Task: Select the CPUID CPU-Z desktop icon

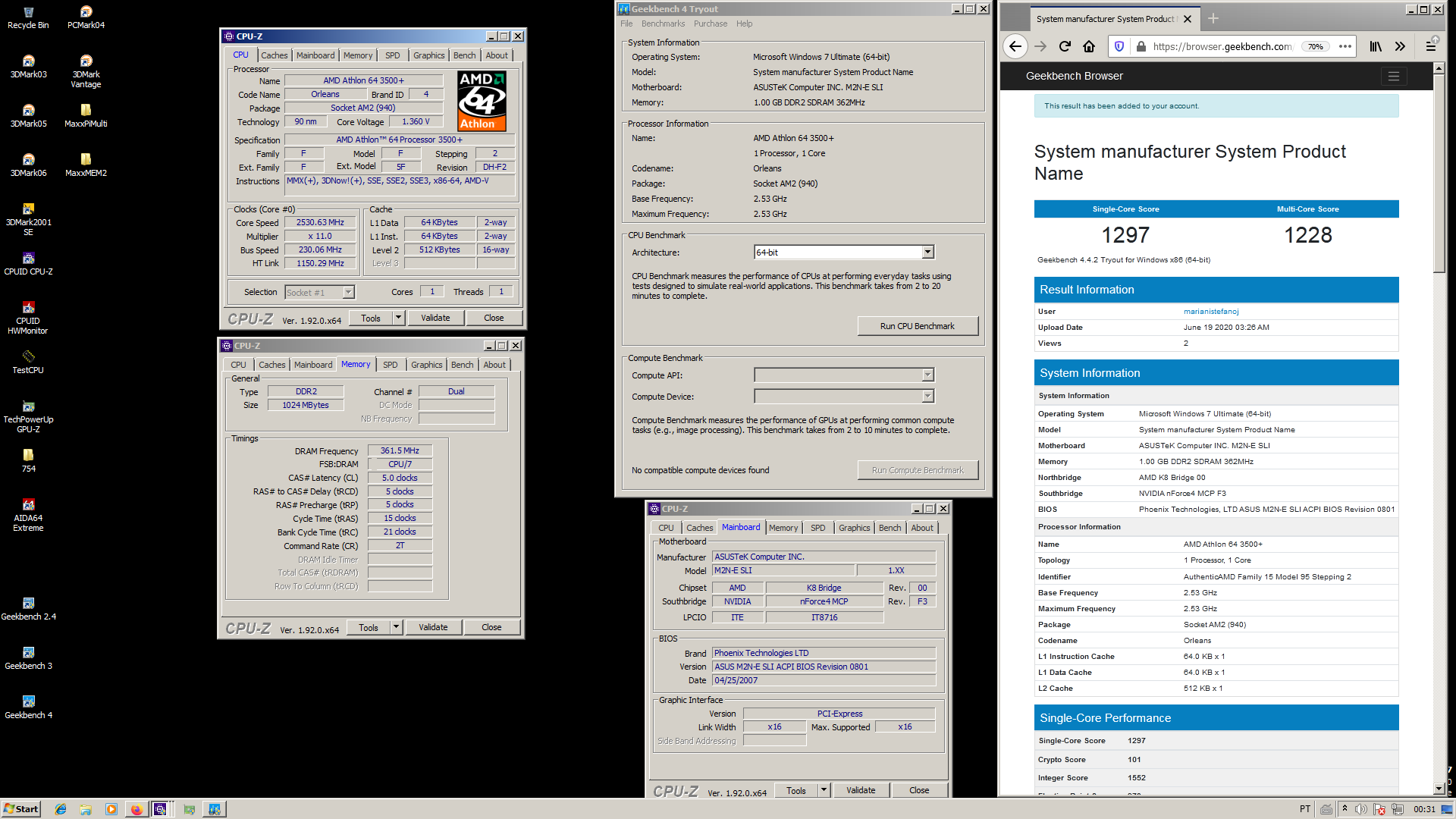Action: [x=28, y=264]
